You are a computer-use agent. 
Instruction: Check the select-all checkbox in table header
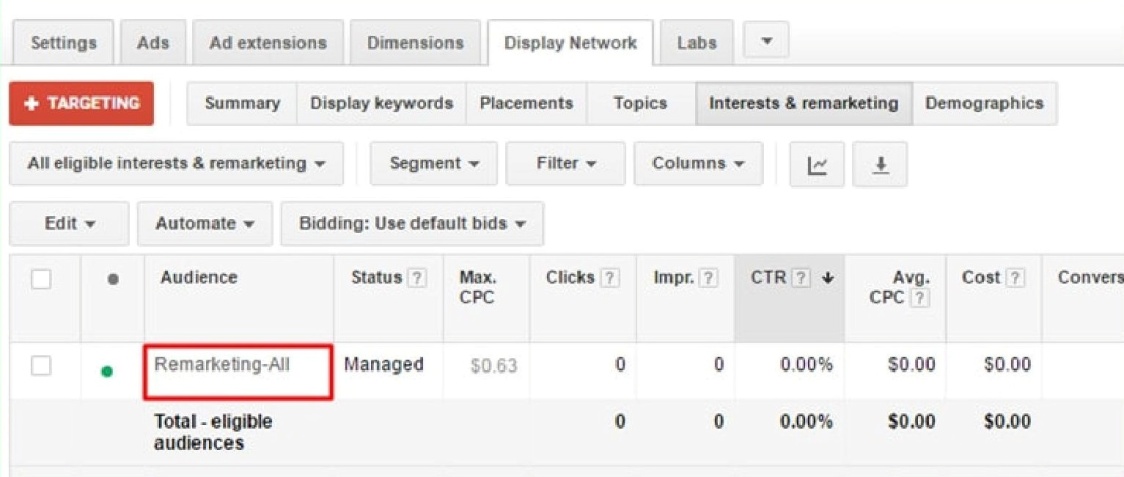[41, 280]
